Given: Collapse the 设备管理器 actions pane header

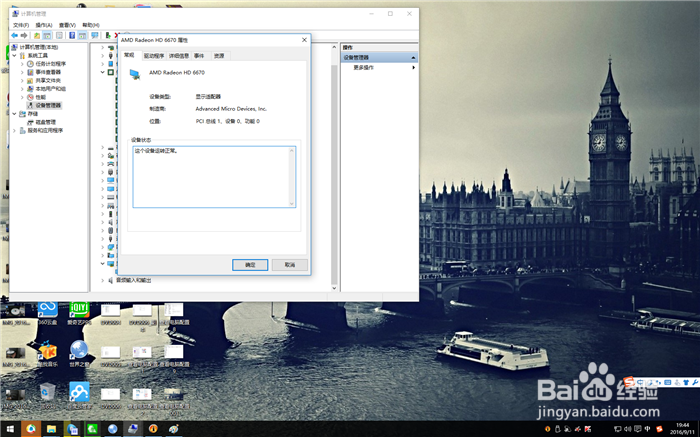Looking at the screenshot, I should click(x=413, y=58).
